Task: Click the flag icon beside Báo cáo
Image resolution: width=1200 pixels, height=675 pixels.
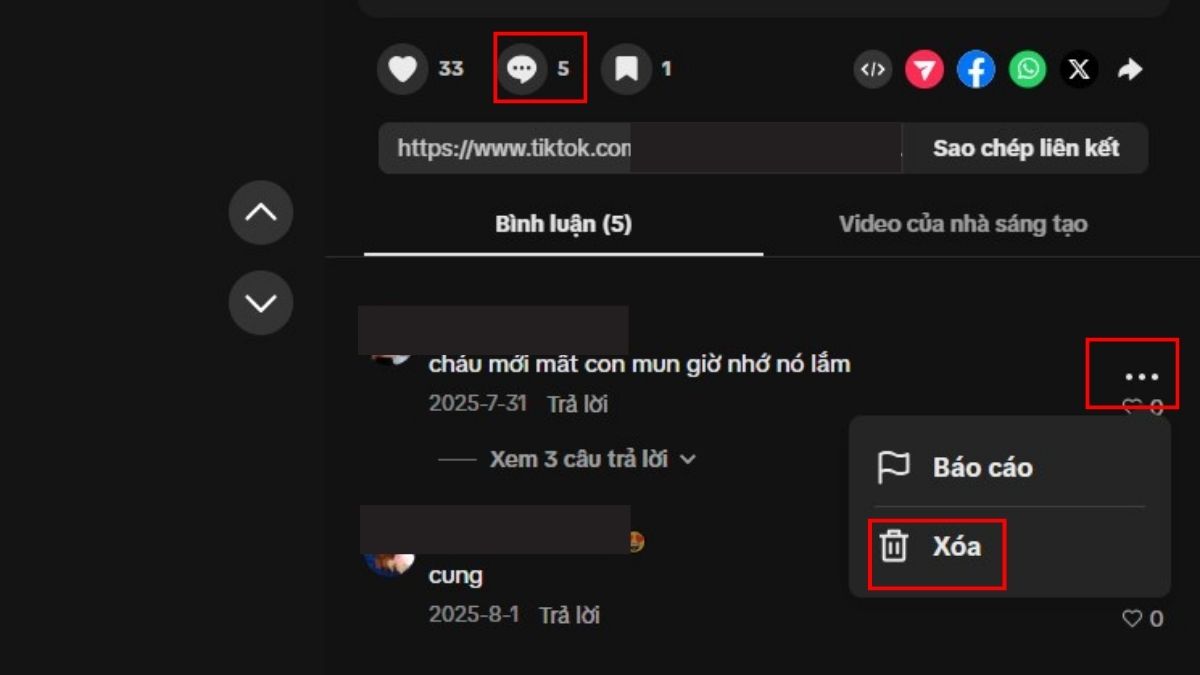Action: 892,467
